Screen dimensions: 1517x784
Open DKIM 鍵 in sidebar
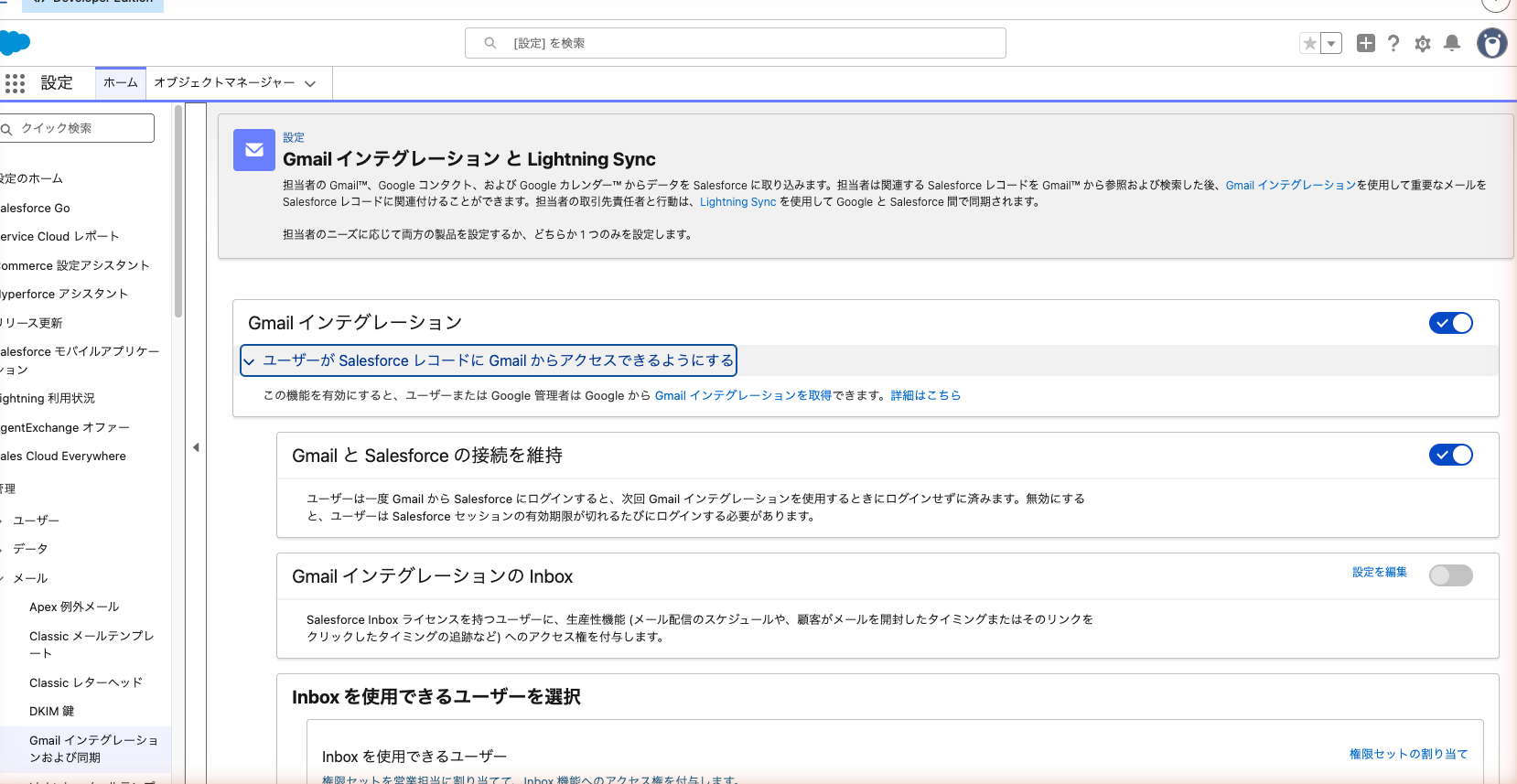point(52,711)
